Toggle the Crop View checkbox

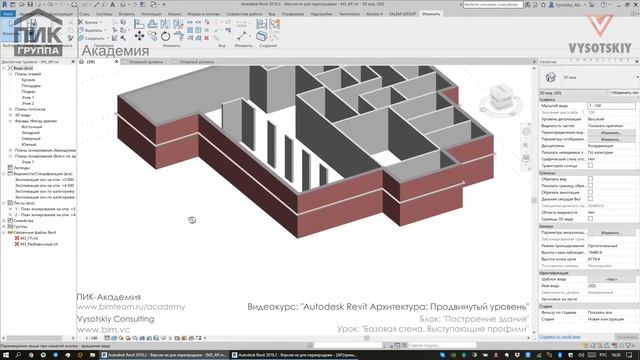590,179
